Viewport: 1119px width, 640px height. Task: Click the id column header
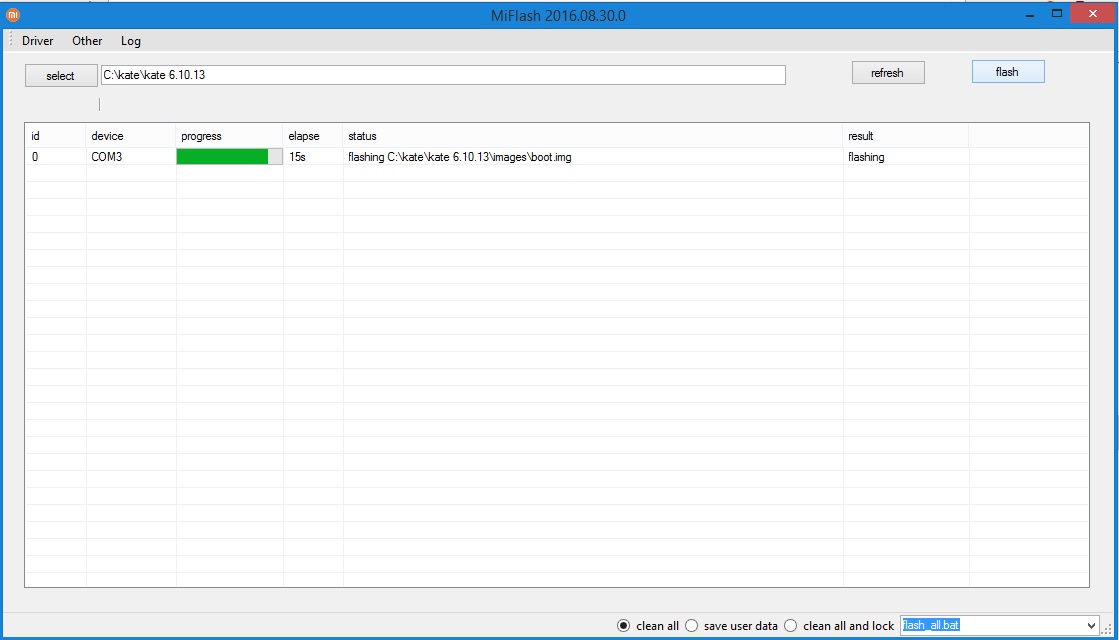click(x=56, y=136)
